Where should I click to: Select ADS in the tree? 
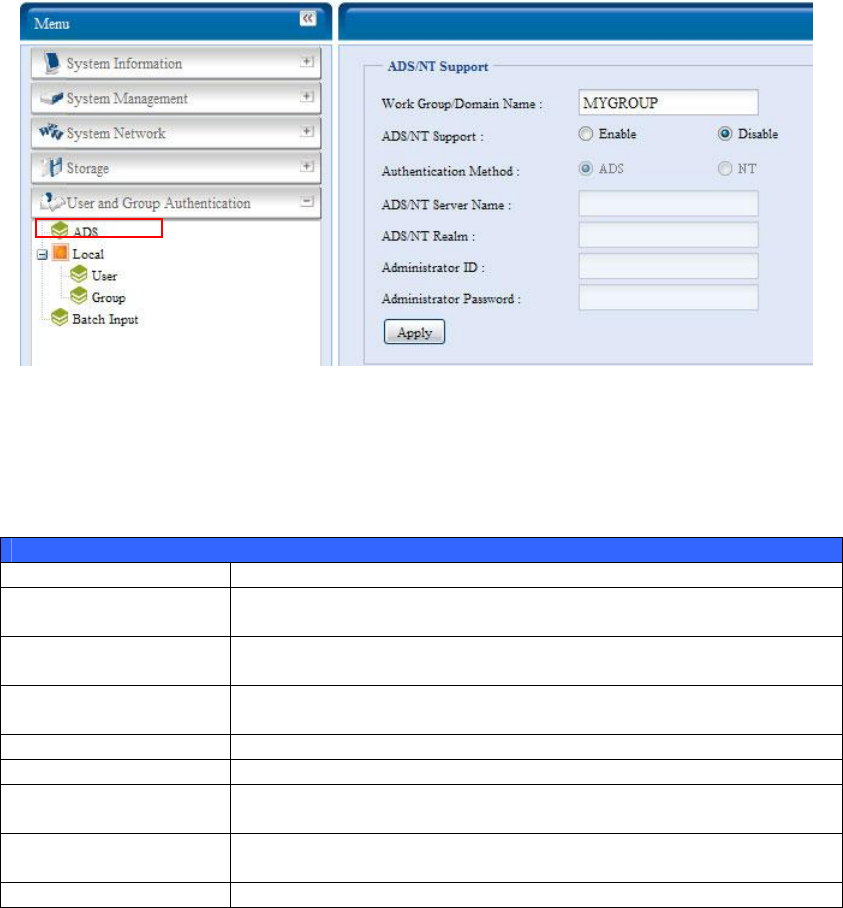point(85,232)
